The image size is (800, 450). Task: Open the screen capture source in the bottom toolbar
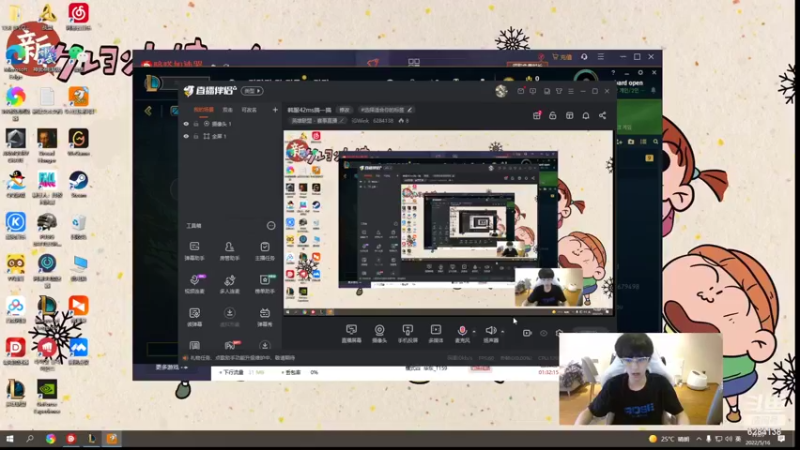click(x=351, y=333)
